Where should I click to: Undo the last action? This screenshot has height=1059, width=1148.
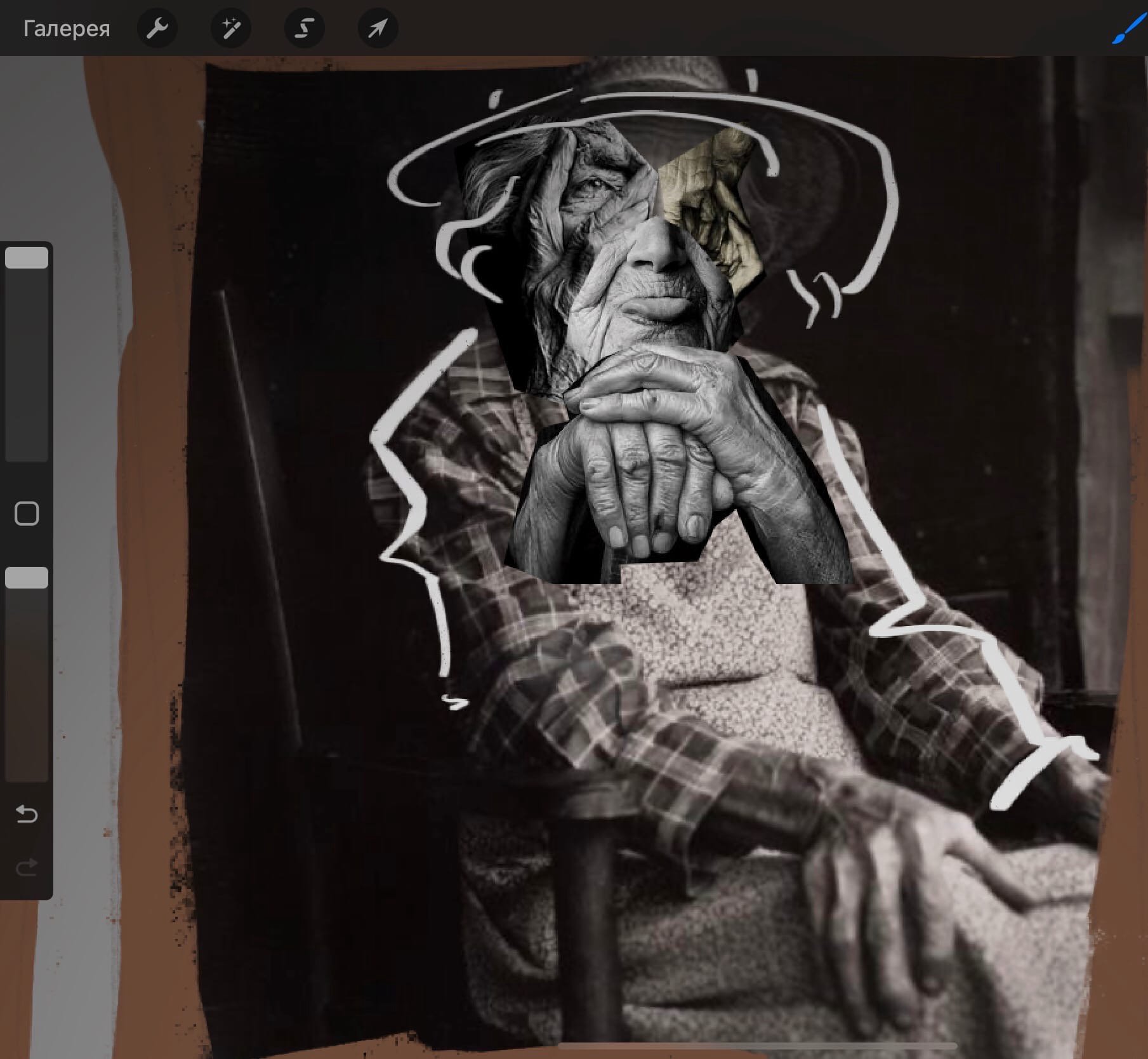27,813
